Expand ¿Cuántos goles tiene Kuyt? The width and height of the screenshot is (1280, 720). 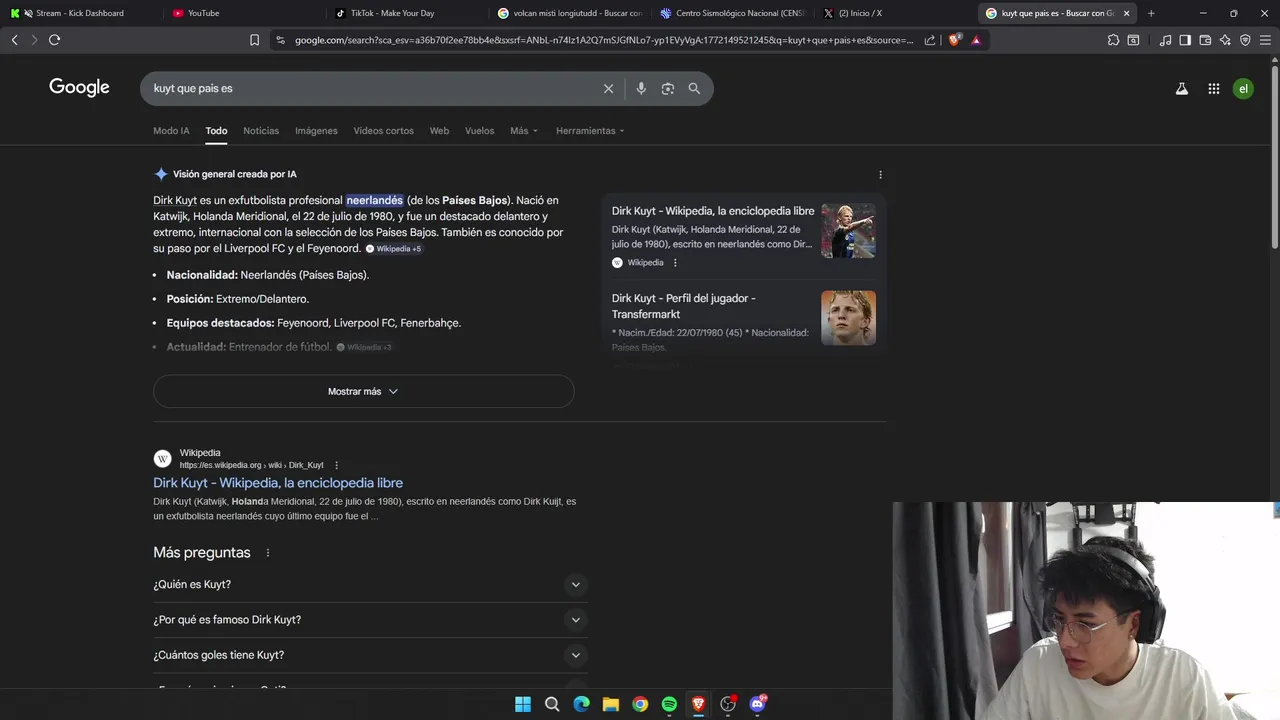pyautogui.click(x=370, y=655)
